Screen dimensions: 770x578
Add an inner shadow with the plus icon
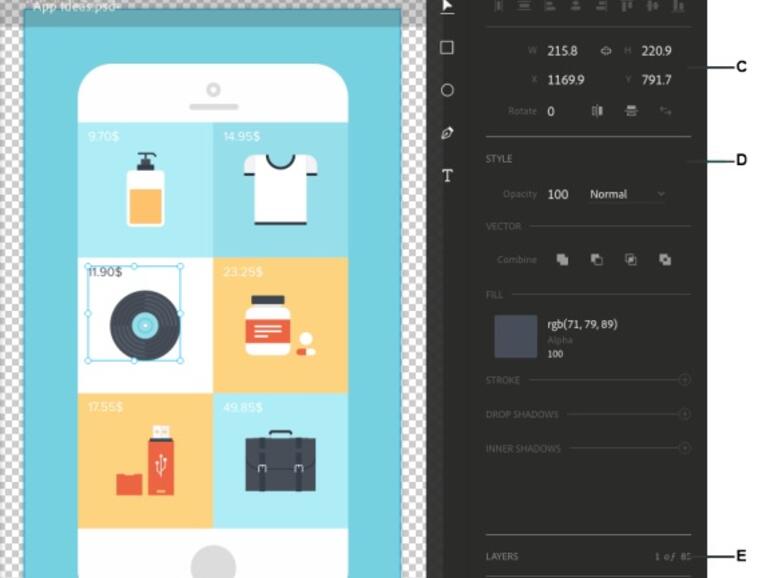[x=685, y=448]
